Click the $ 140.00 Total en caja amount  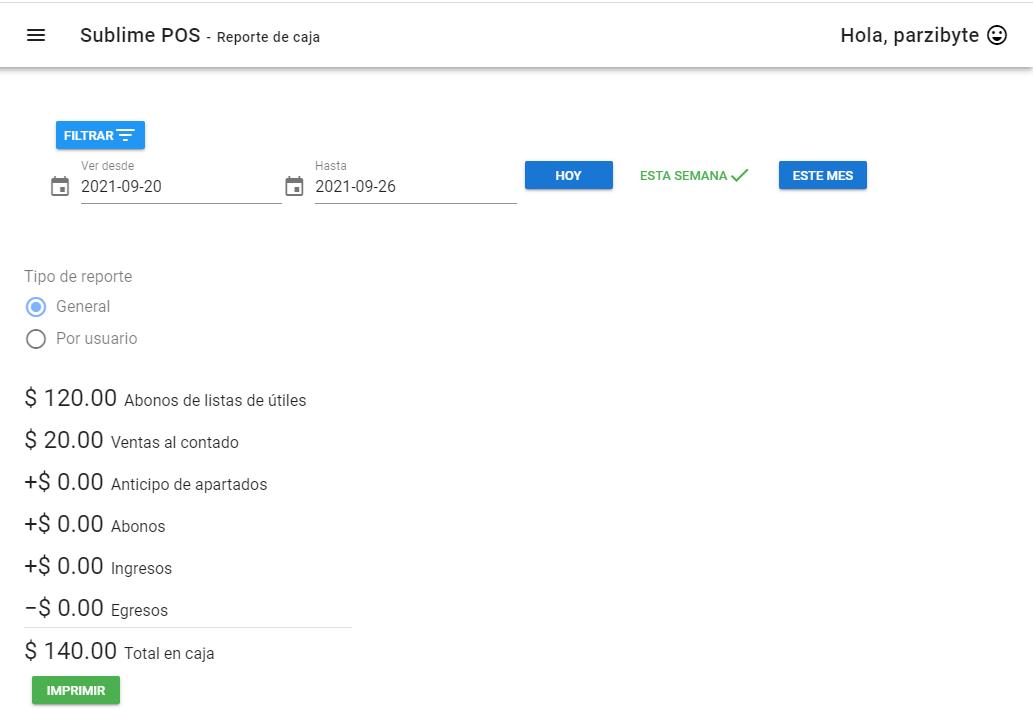point(70,651)
